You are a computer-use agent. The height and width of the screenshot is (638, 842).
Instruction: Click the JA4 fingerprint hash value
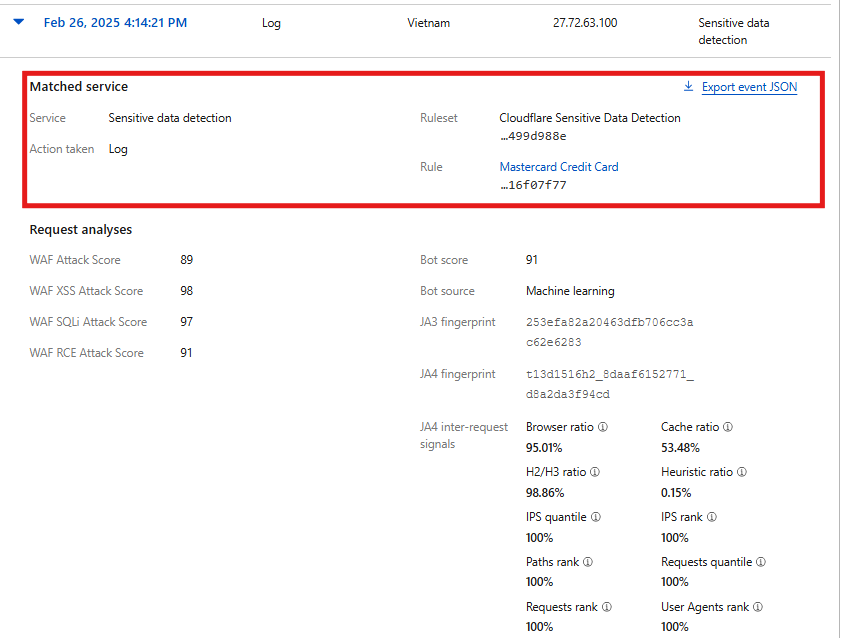tap(609, 384)
